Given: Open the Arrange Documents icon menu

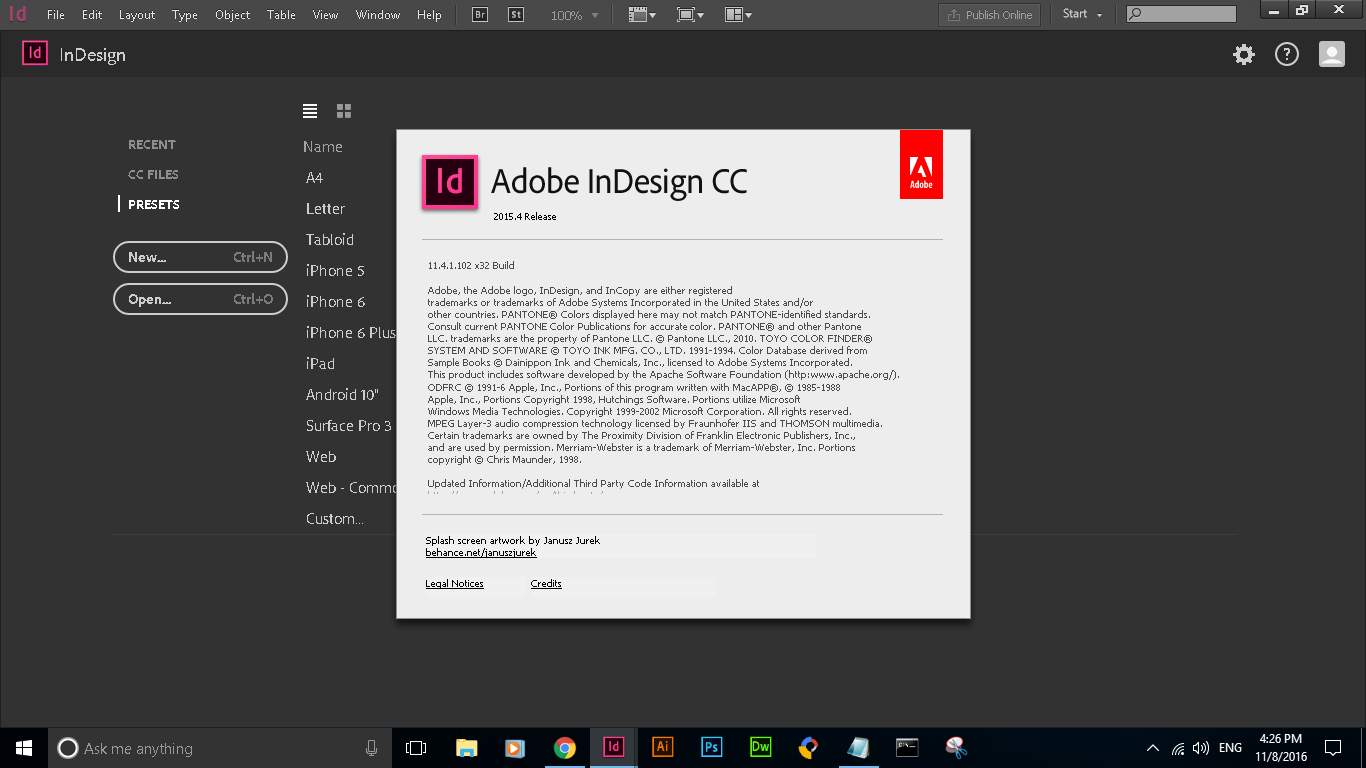Looking at the screenshot, I should pos(738,15).
